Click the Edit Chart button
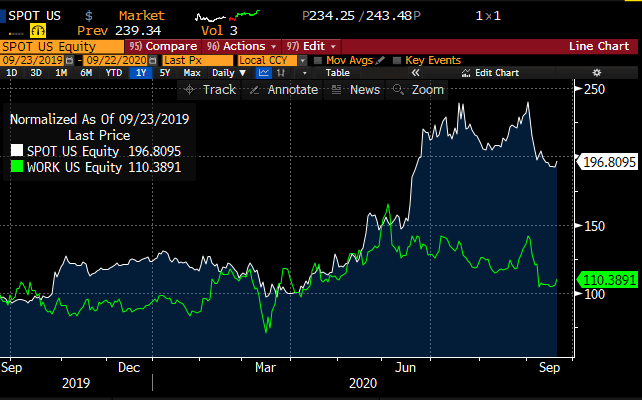The image size is (642, 400). coord(490,73)
